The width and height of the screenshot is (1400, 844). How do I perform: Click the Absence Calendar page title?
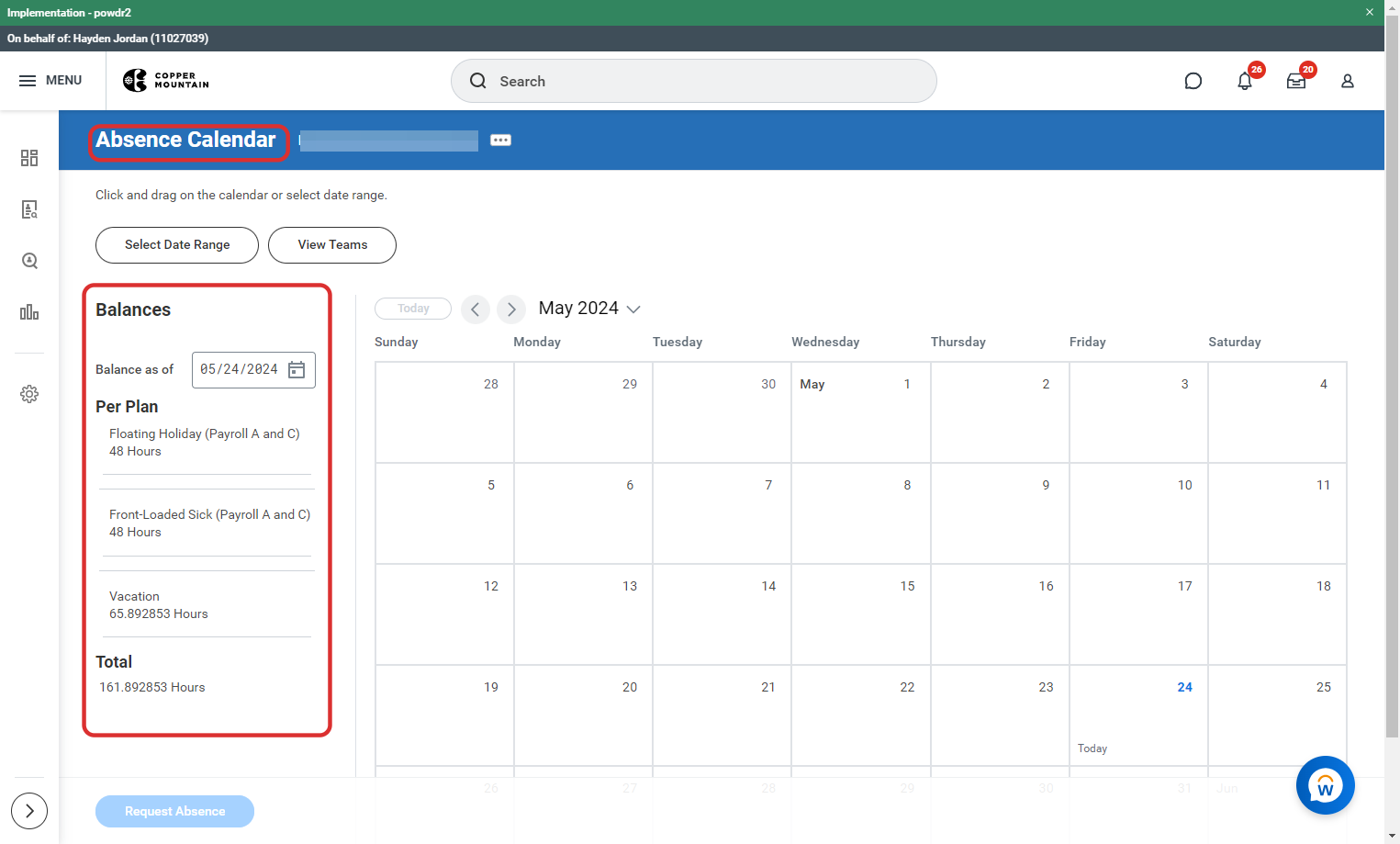coord(185,140)
